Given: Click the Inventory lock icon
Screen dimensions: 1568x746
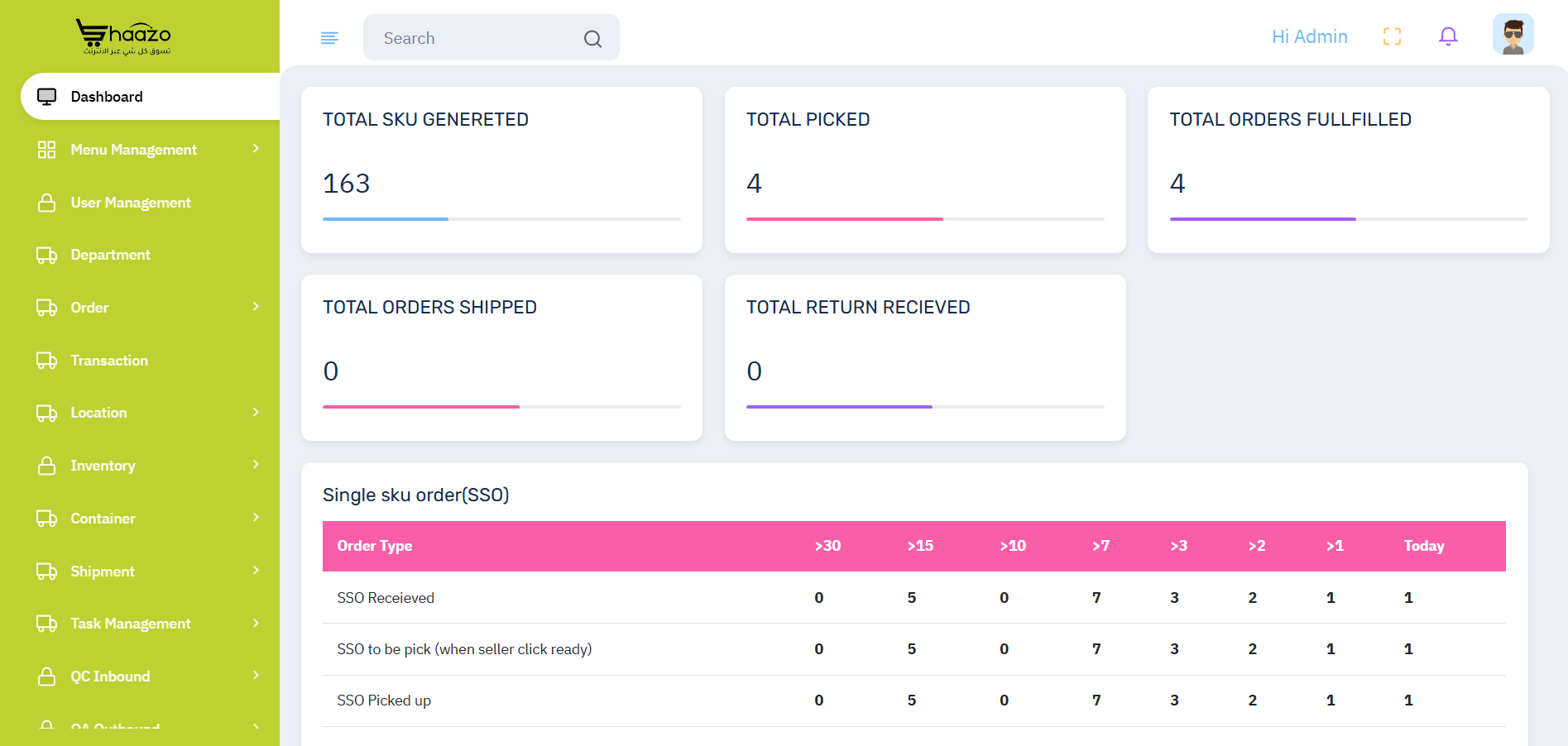Looking at the screenshot, I should [x=47, y=466].
